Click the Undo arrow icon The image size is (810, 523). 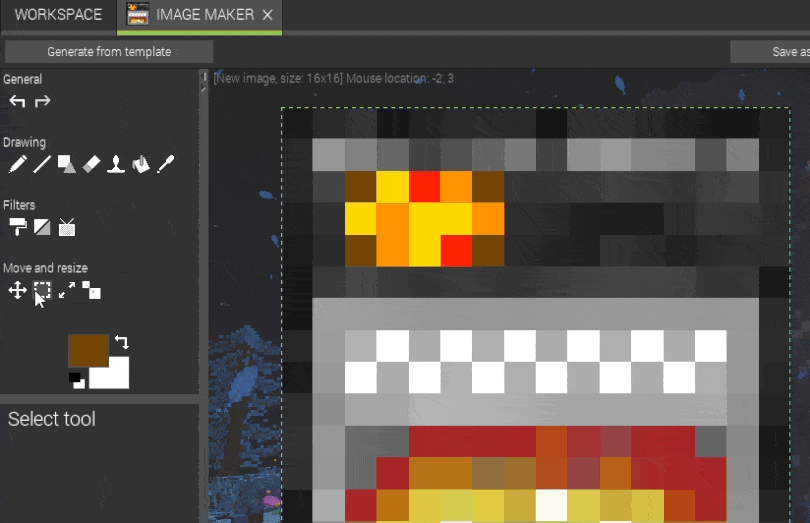[17, 101]
